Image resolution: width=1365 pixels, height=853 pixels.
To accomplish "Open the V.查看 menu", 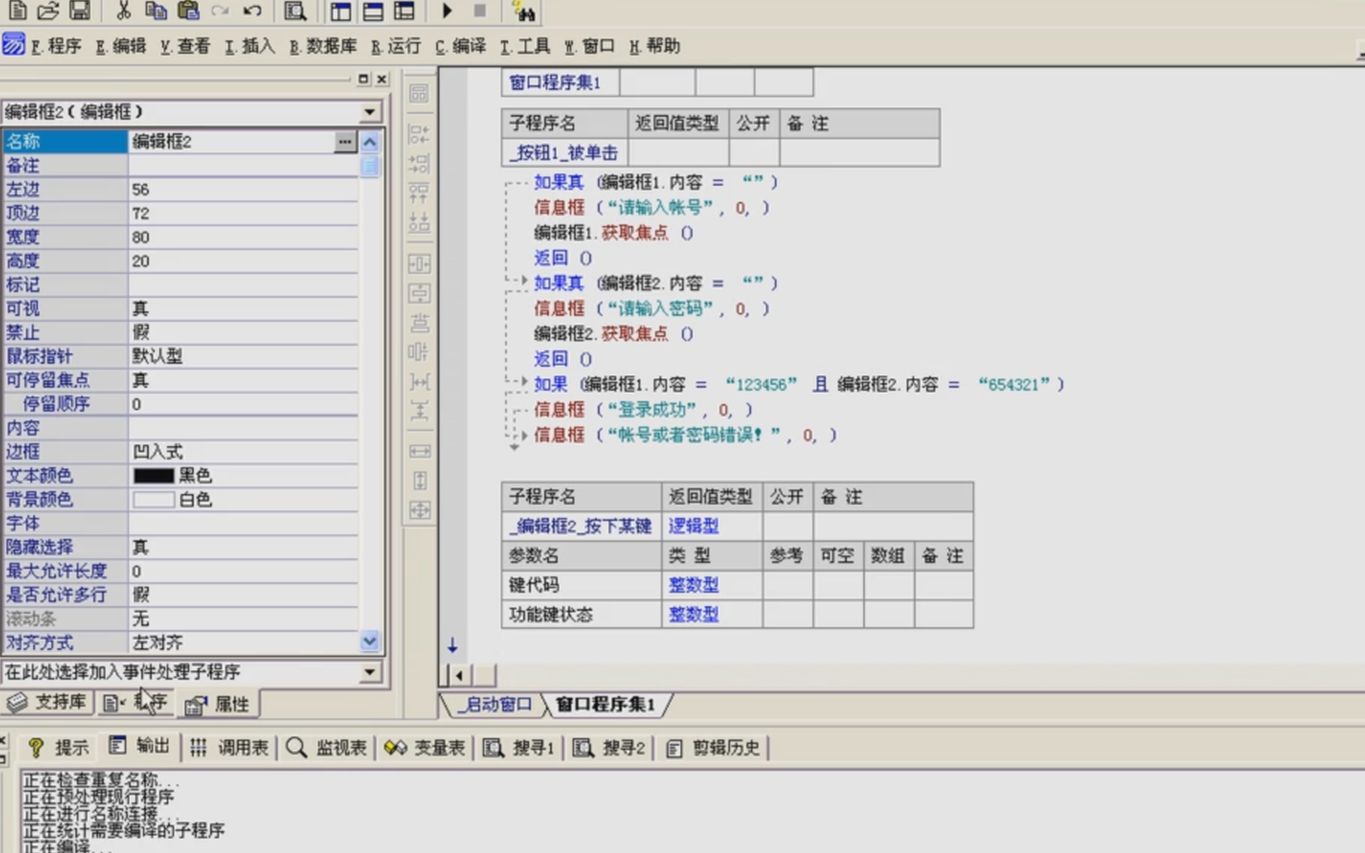I will pyautogui.click(x=185, y=46).
